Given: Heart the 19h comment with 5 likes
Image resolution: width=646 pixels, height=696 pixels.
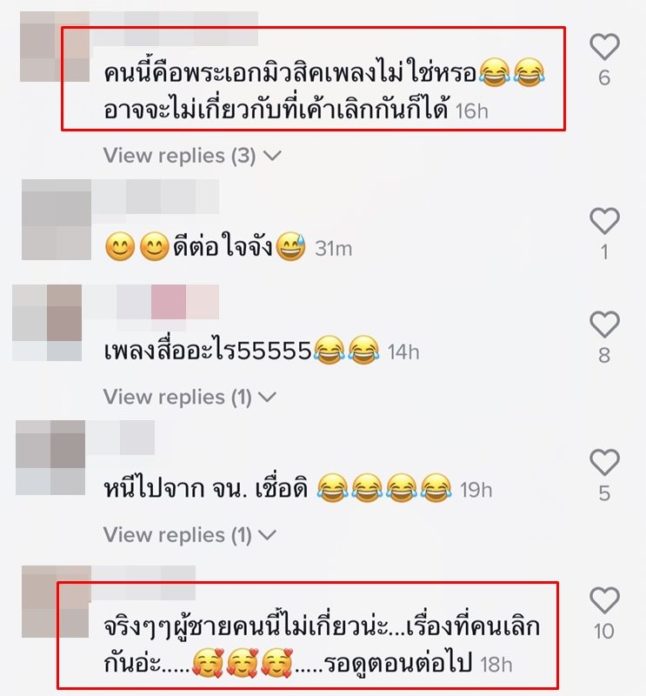Looking at the screenshot, I should (604, 462).
